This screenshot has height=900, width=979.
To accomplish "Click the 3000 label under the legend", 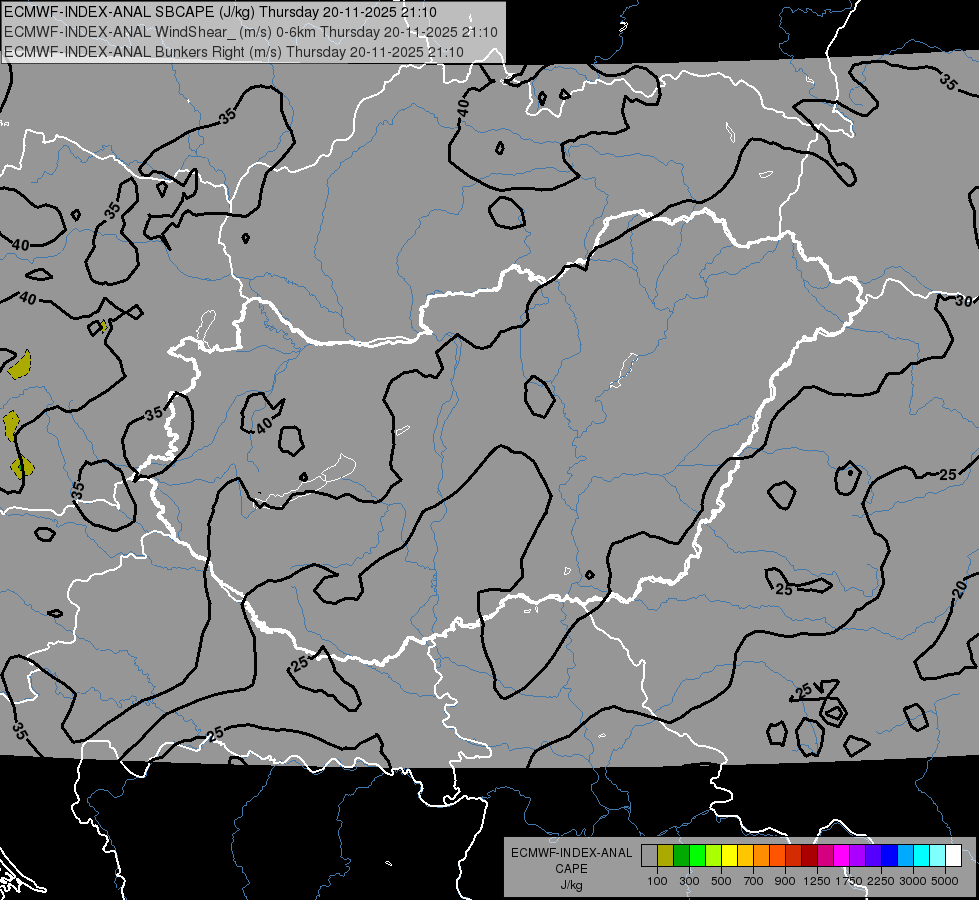I will [913, 881].
